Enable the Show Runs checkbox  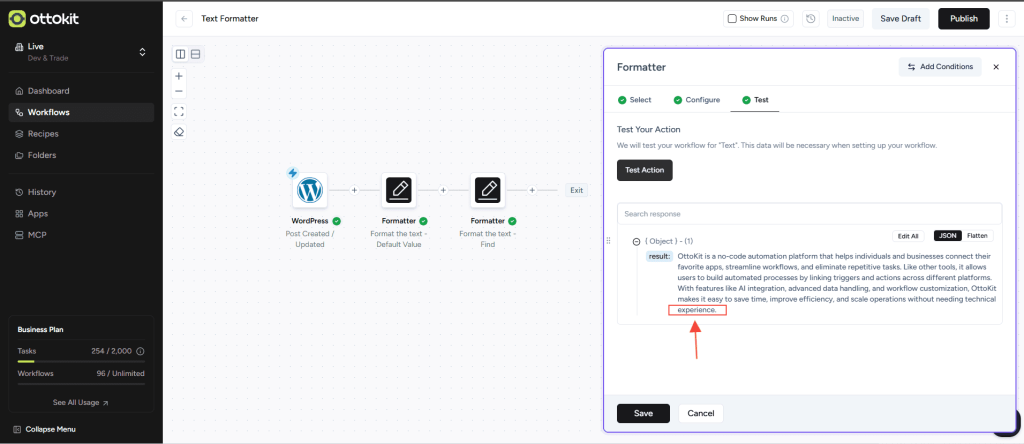coord(732,18)
